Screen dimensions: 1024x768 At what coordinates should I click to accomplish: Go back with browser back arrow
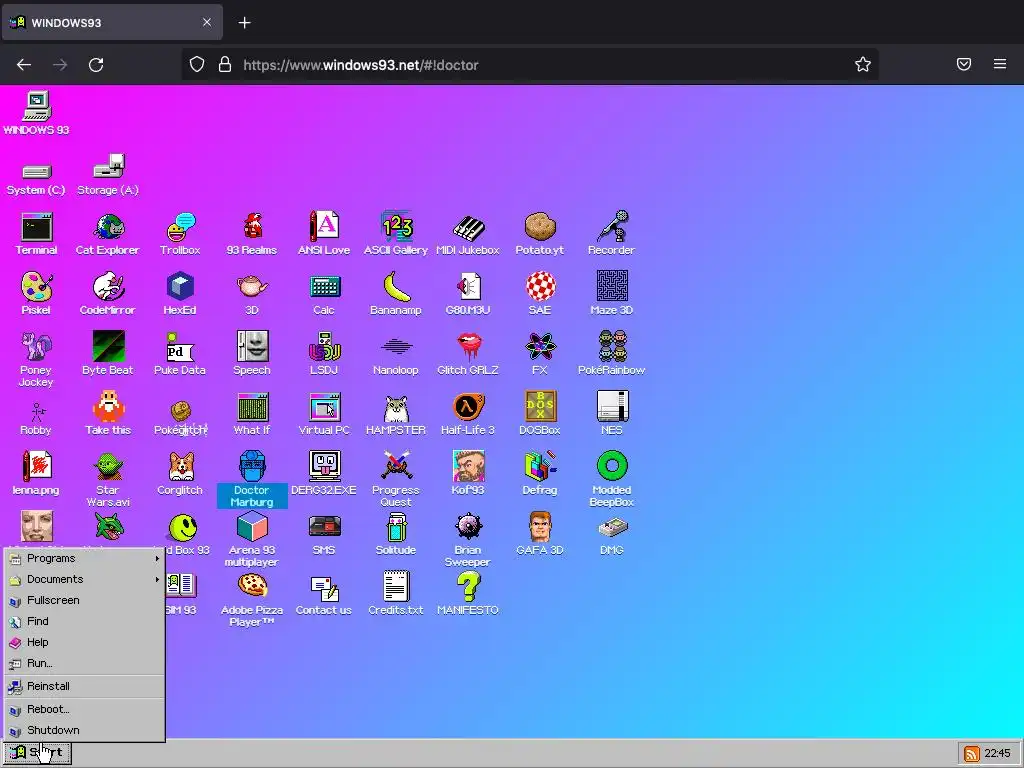tap(24, 65)
